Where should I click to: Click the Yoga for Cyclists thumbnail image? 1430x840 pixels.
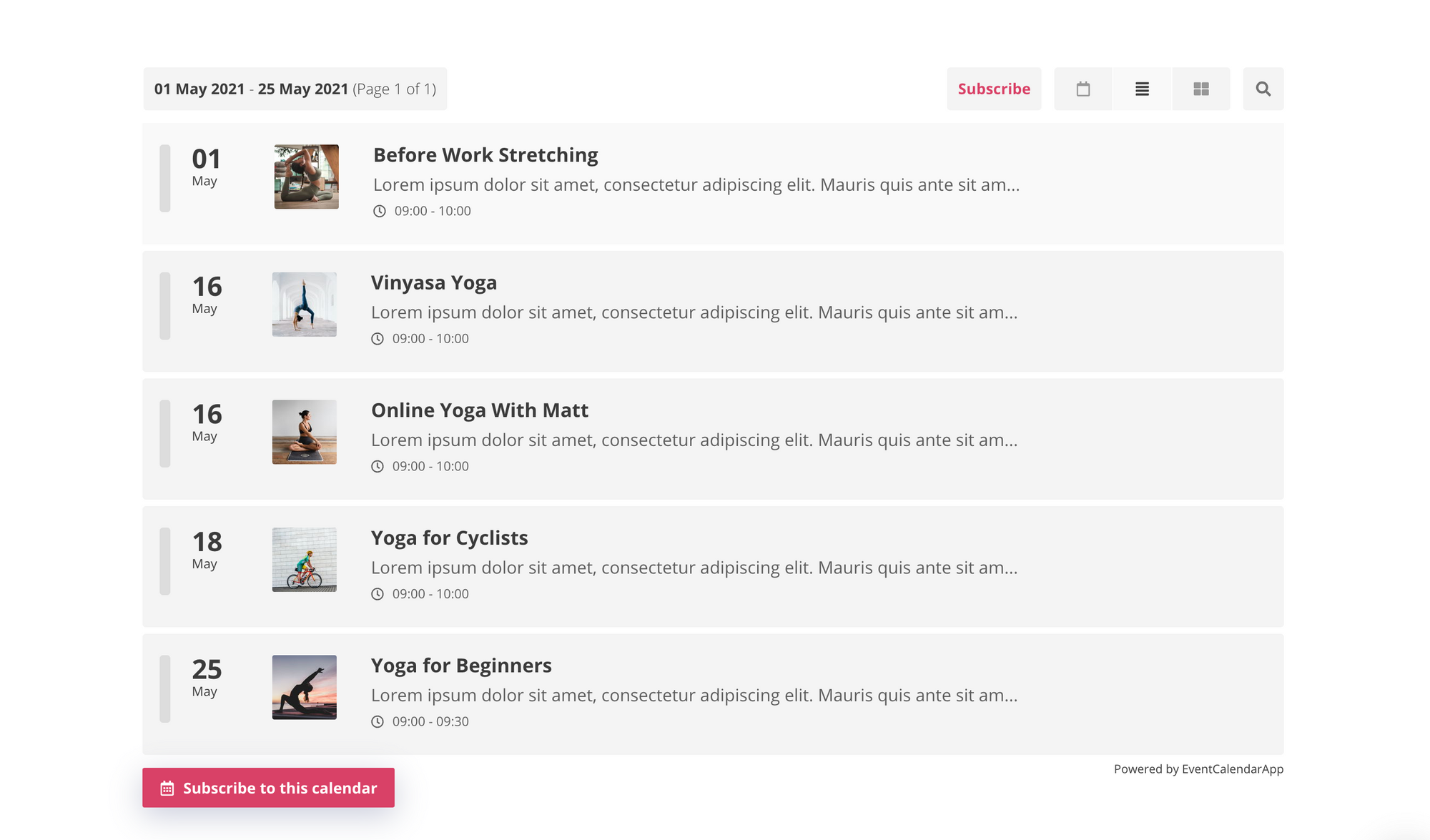(305, 560)
